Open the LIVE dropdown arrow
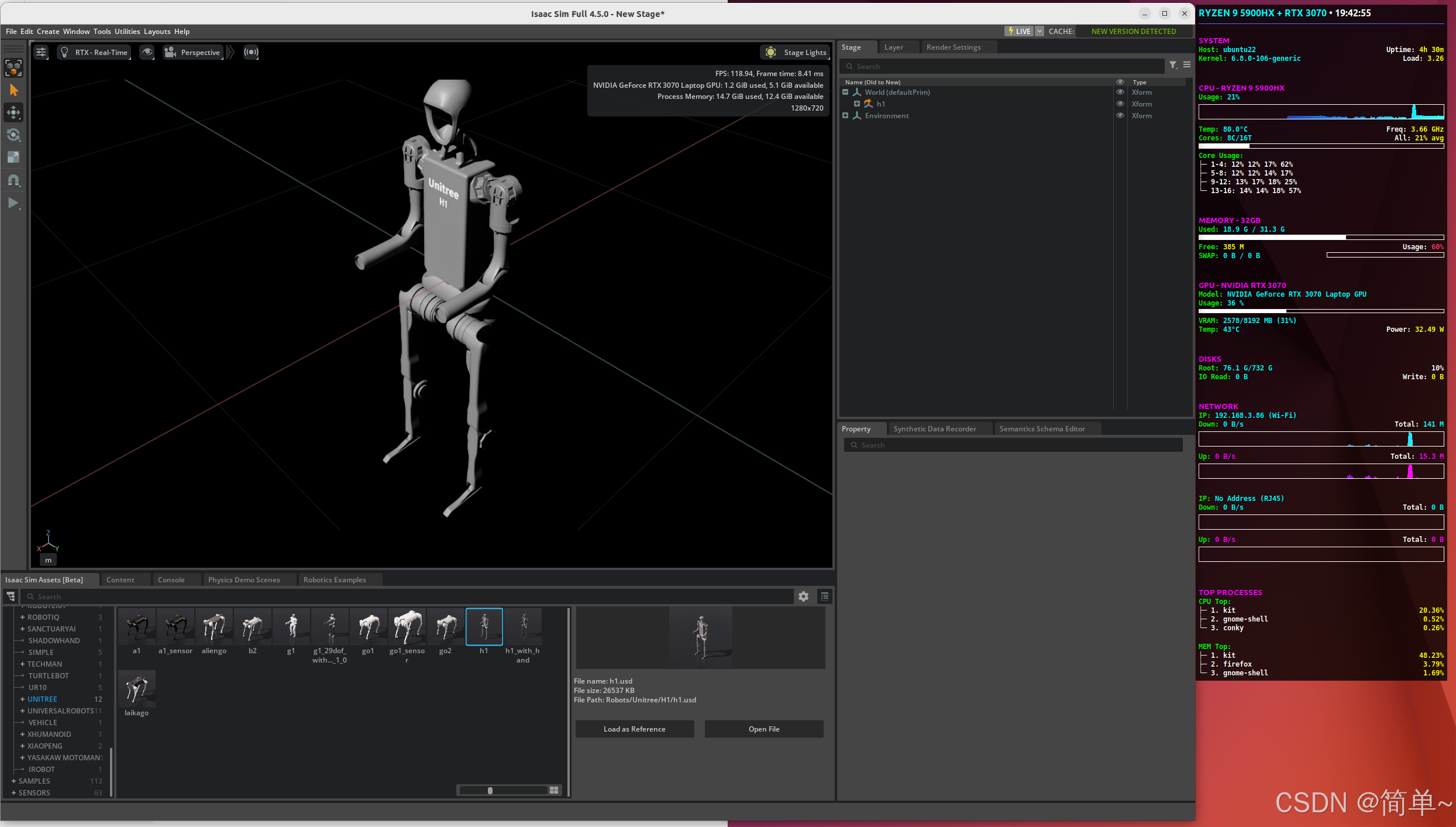Screen dimensions: 1456x827 [x=1039, y=32]
